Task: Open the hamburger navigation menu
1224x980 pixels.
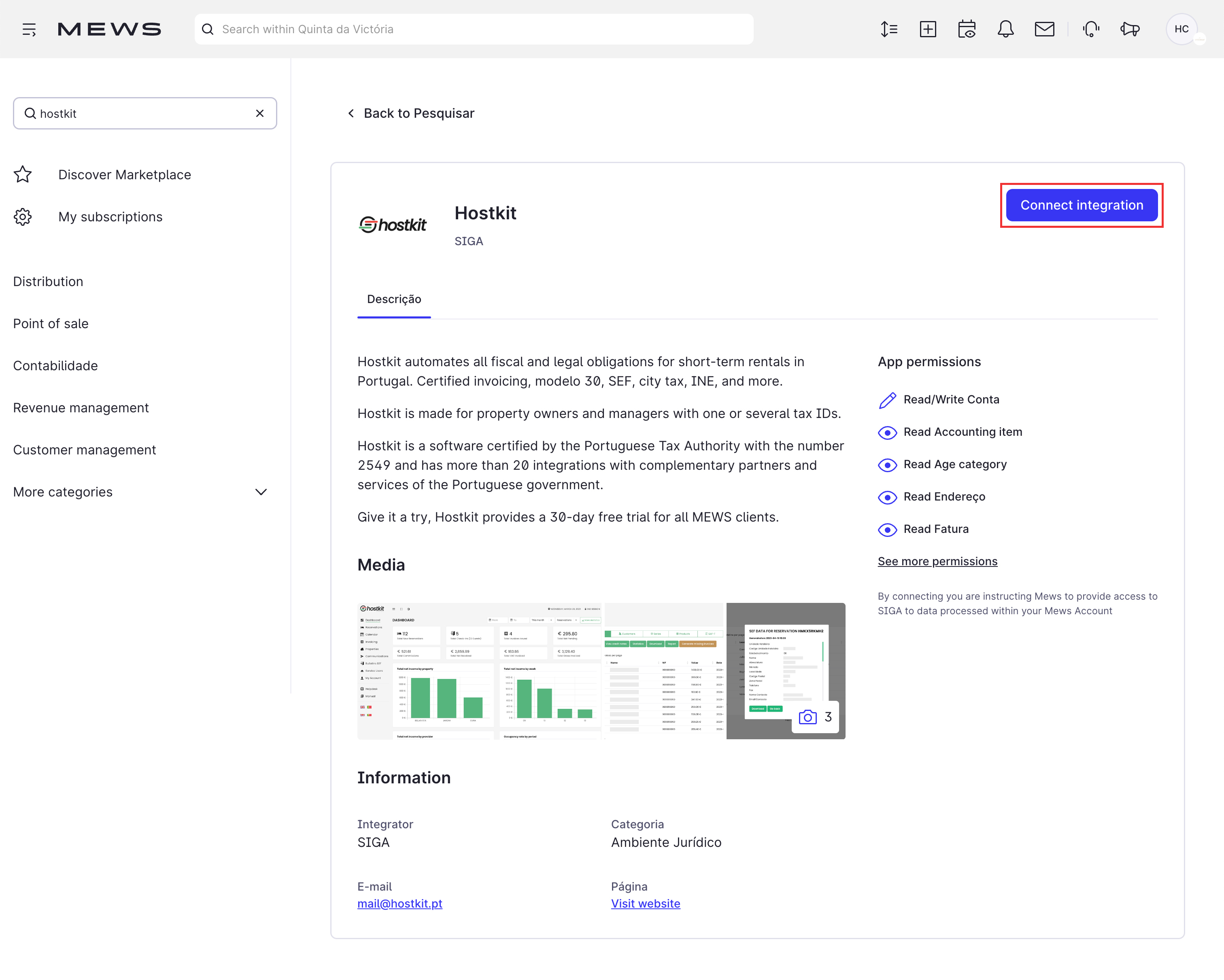Action: pyautogui.click(x=29, y=30)
